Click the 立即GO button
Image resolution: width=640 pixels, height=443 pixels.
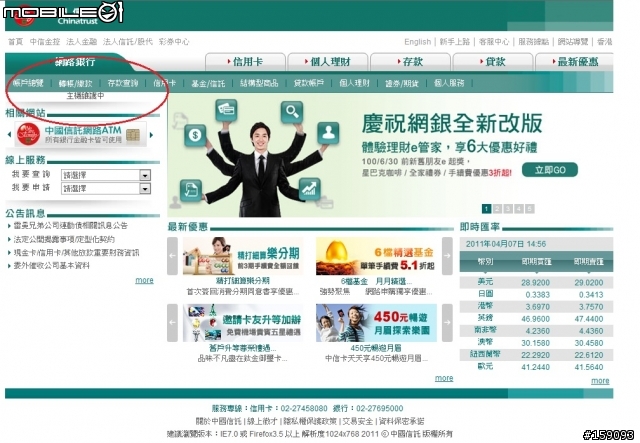point(550,170)
